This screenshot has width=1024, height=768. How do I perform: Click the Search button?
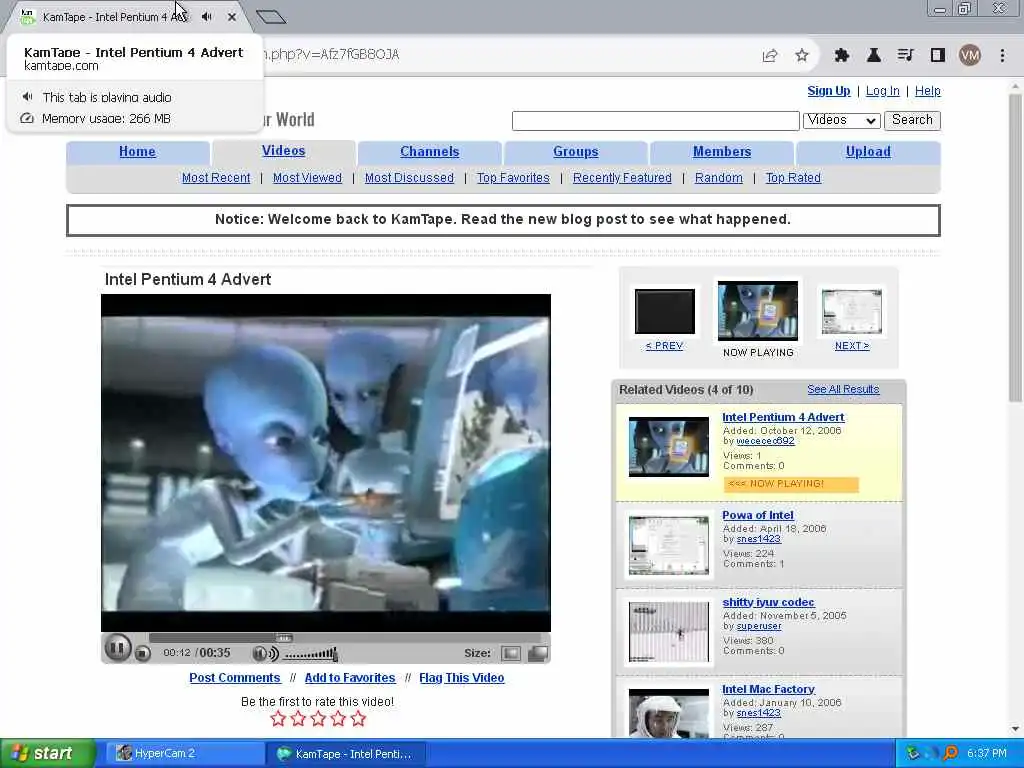coord(912,120)
